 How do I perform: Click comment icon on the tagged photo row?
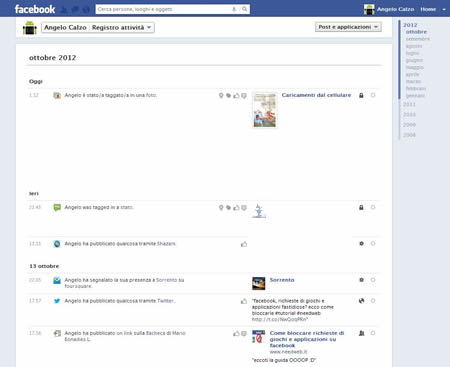click(244, 96)
